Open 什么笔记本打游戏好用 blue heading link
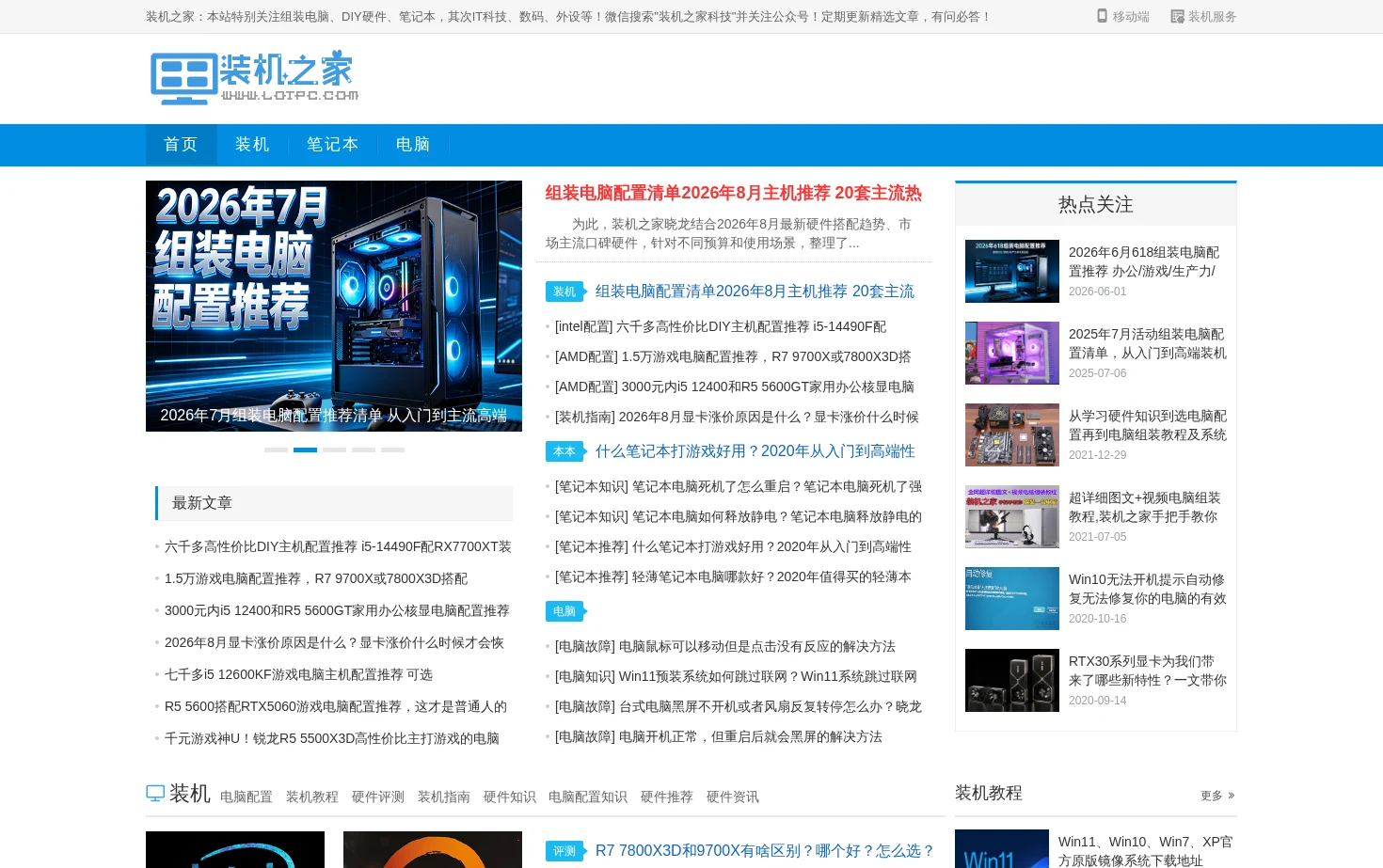The image size is (1383, 868). point(755,451)
